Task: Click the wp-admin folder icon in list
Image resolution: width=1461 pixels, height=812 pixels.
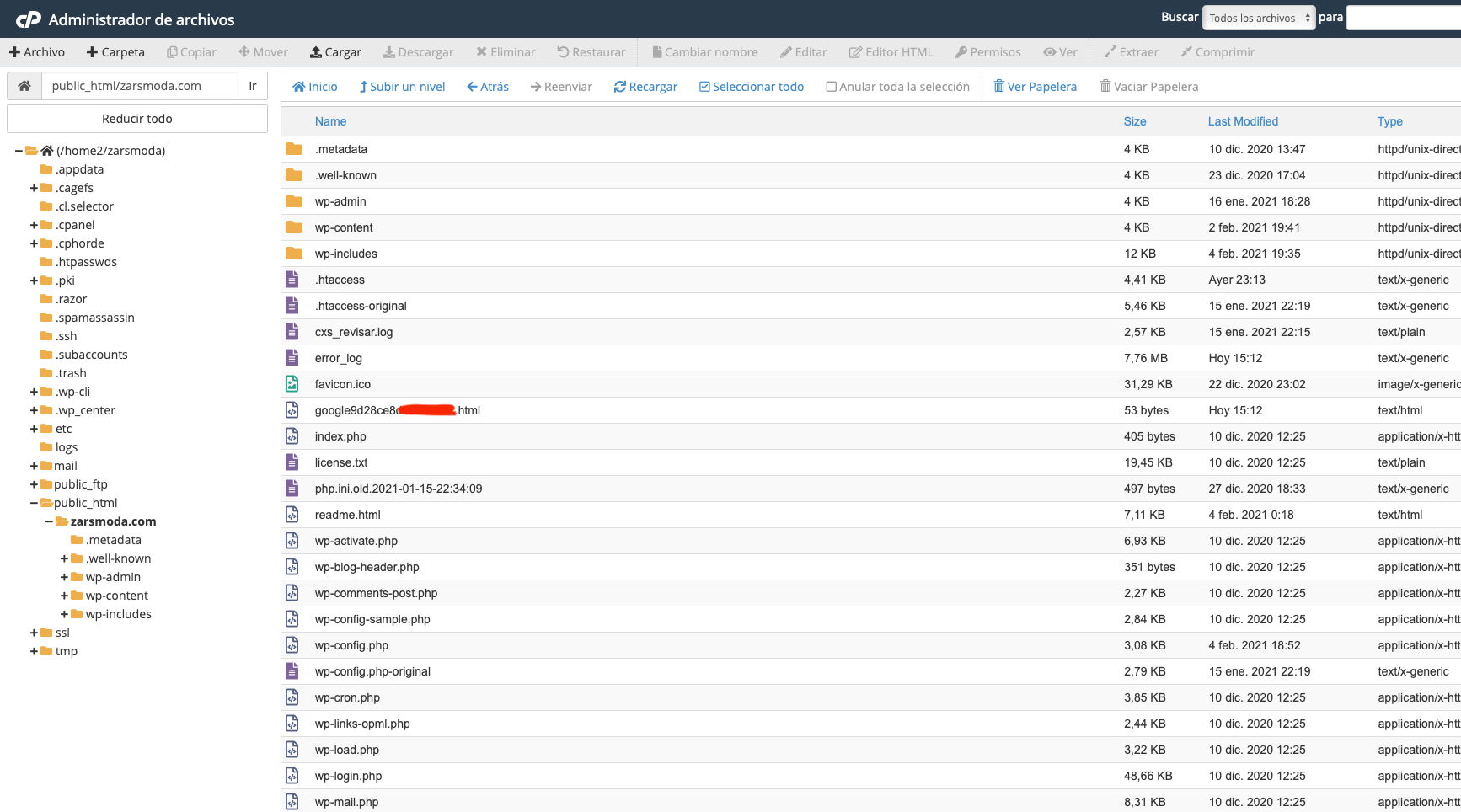Action: point(294,201)
